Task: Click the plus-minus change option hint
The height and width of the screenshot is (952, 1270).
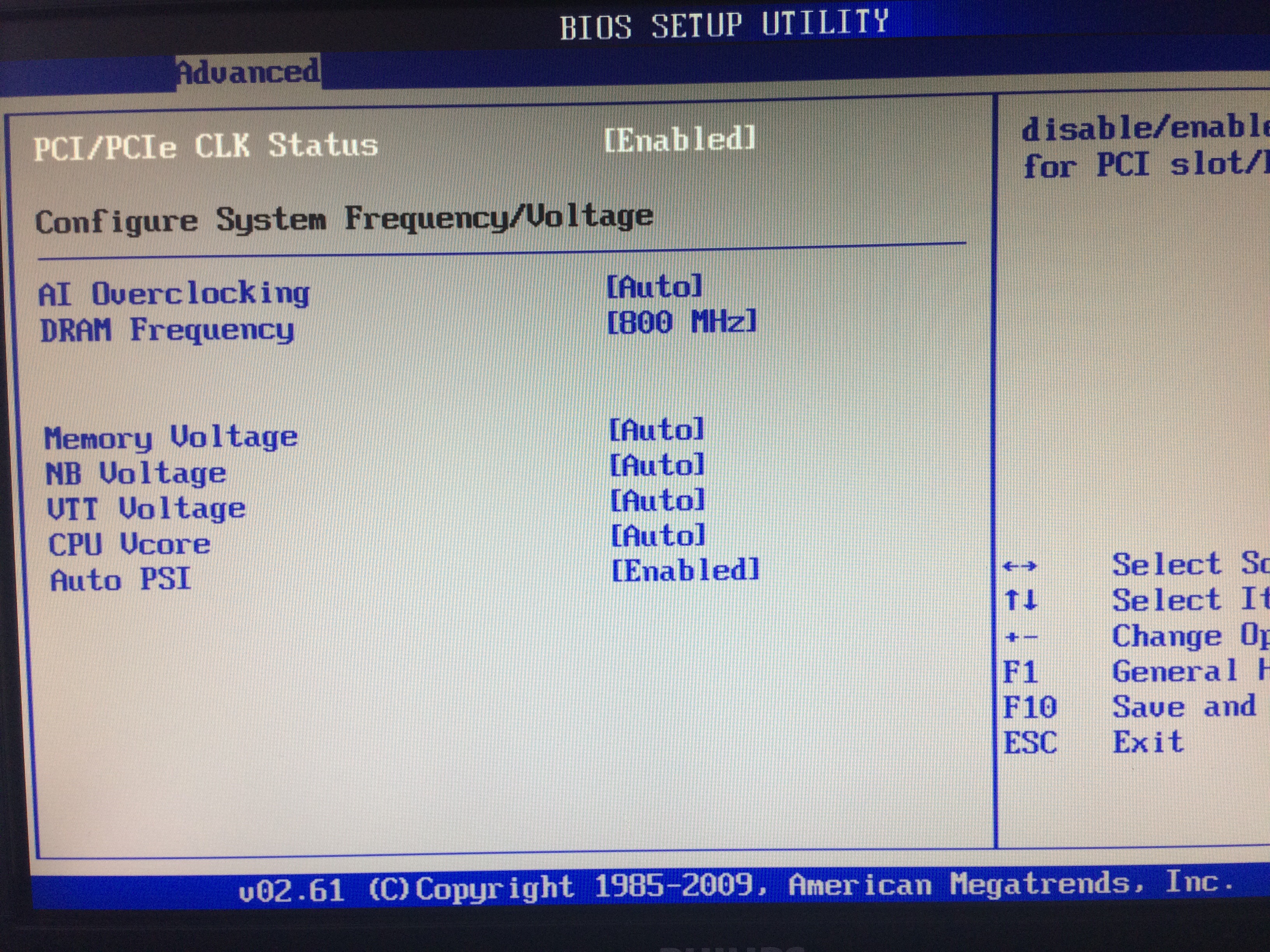Action: click(1021, 637)
